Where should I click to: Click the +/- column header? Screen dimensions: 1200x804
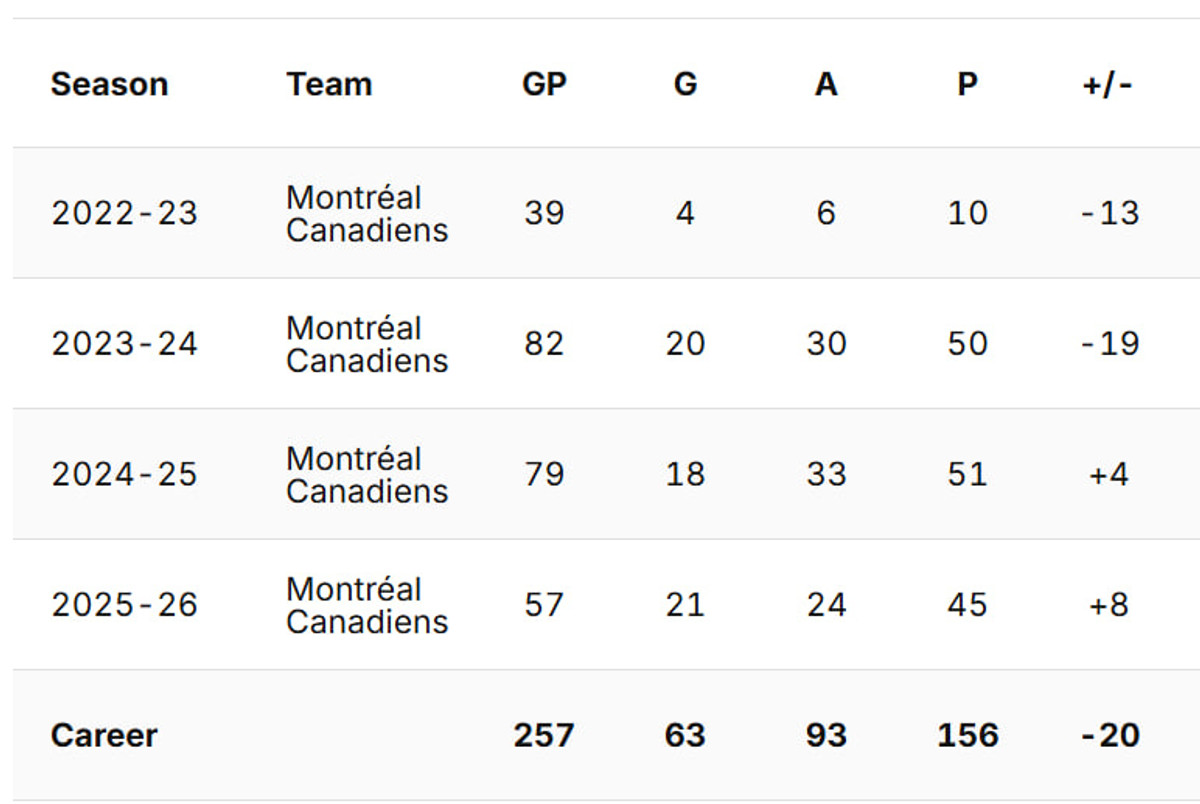1107,84
